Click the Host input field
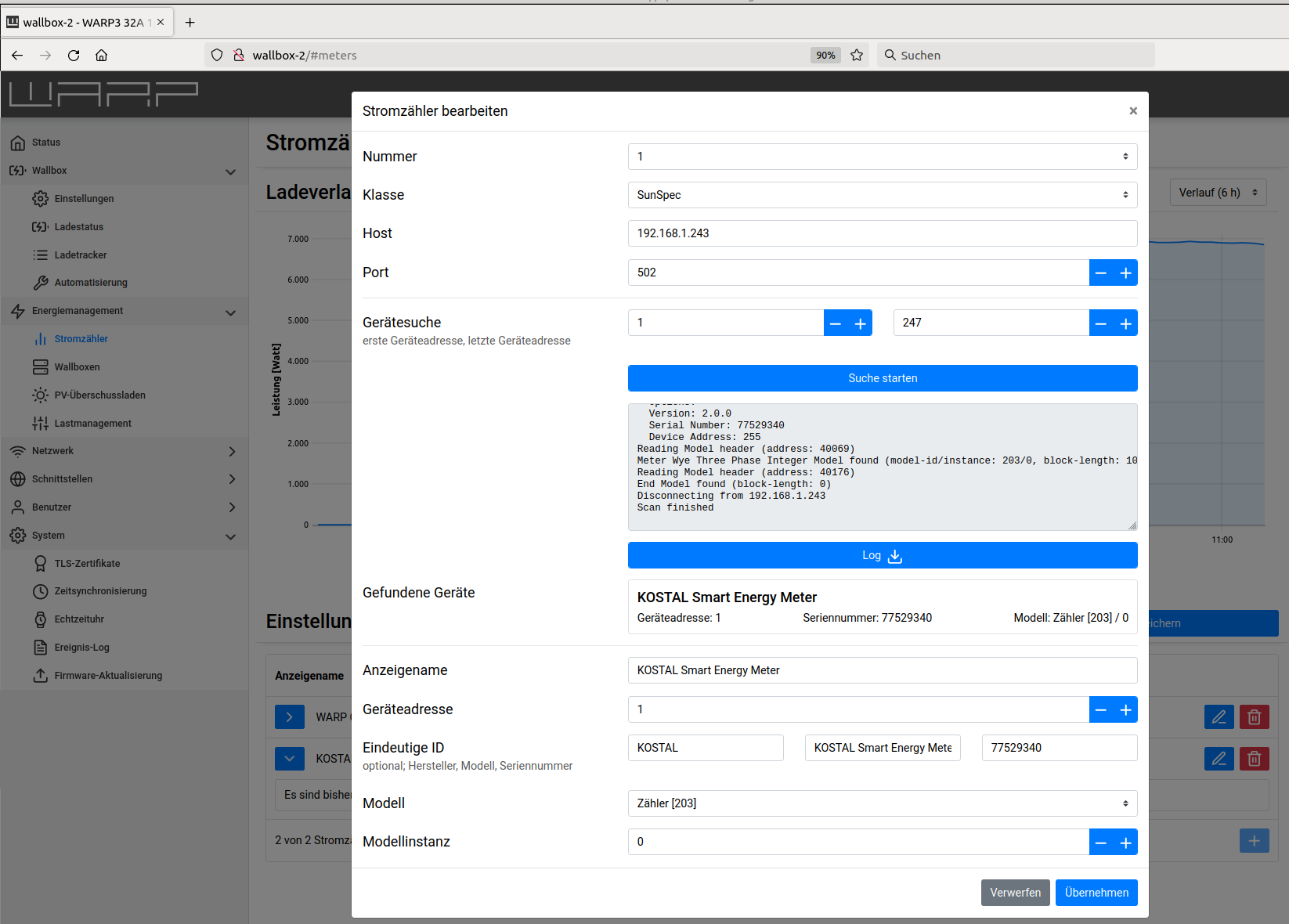 tap(883, 233)
